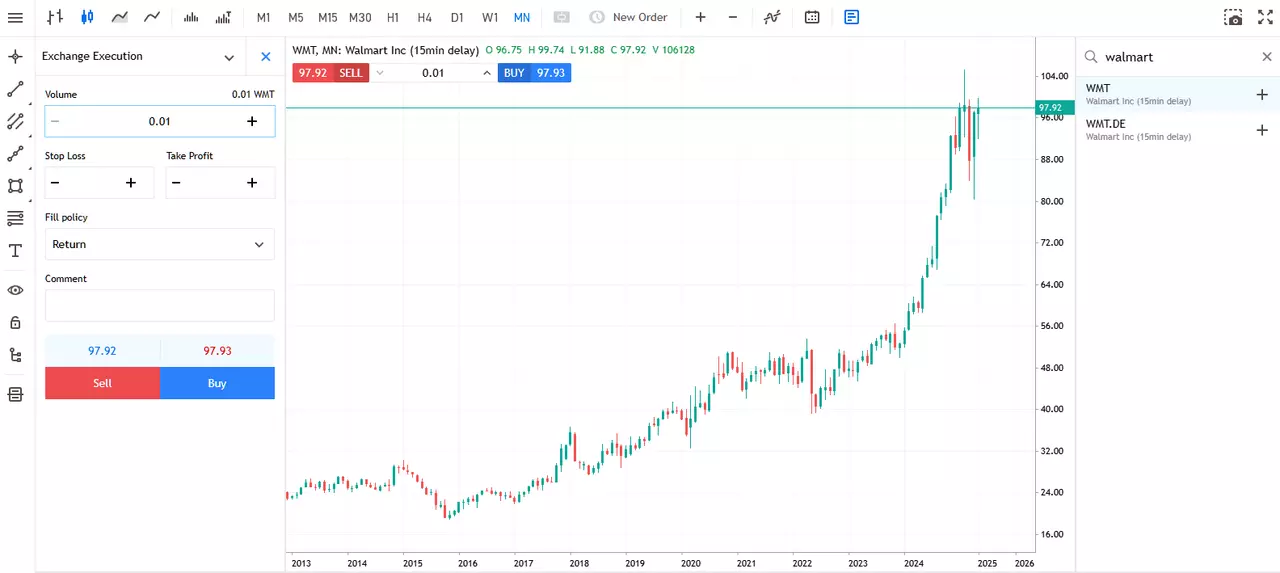The image size is (1280, 573).
Task: Open the economic calendar icon
Action: point(812,17)
